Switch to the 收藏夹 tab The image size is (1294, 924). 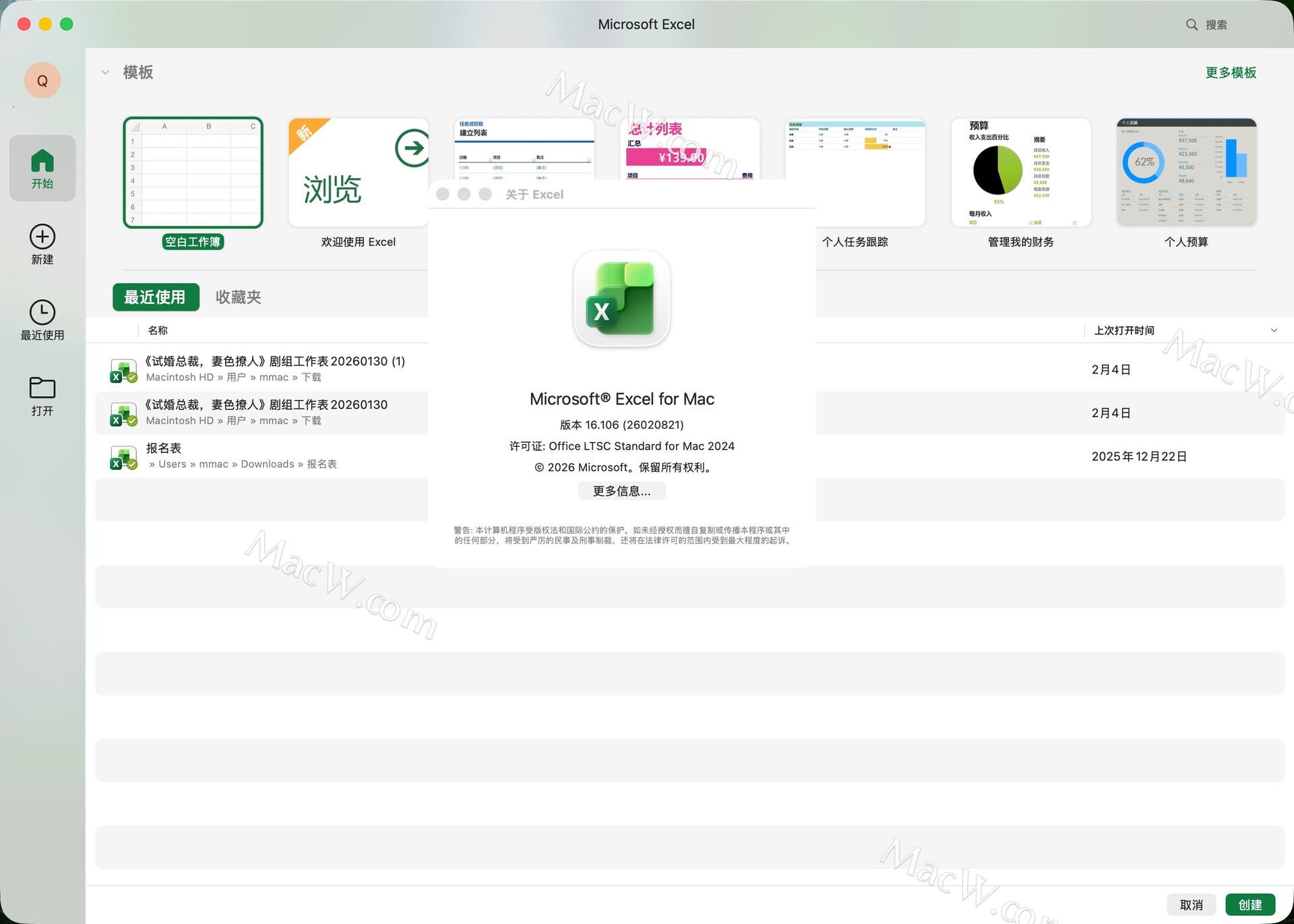coord(238,297)
